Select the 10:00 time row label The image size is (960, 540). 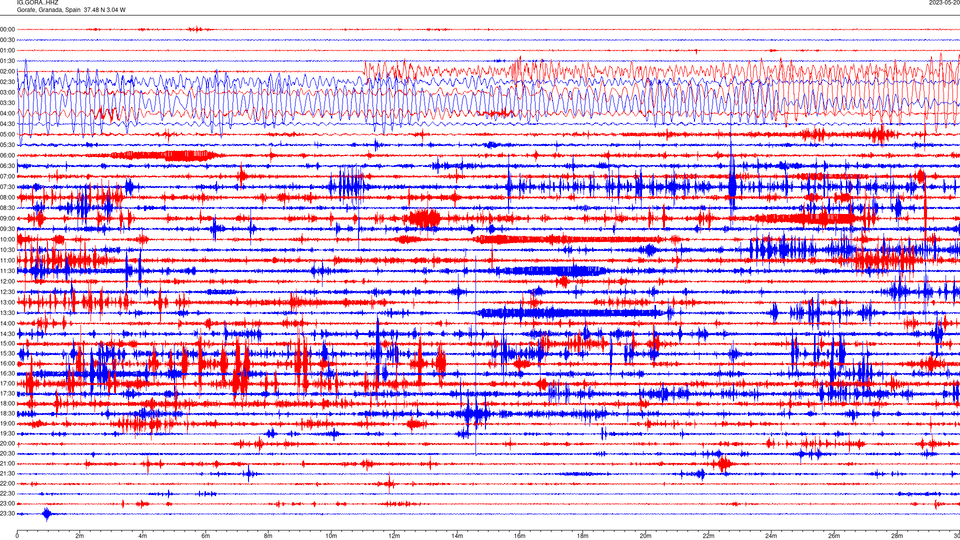[x=7, y=239]
